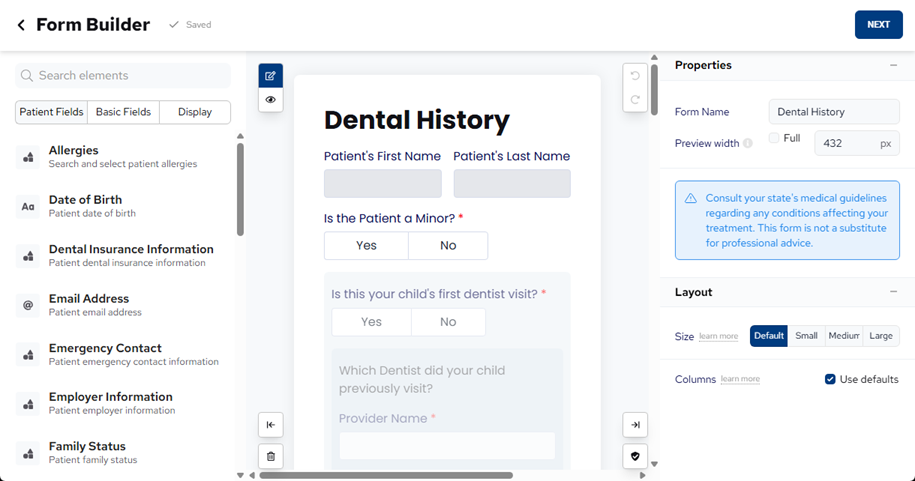Click the back arrow beside Form Builder
915x481 pixels.
coord(21,25)
